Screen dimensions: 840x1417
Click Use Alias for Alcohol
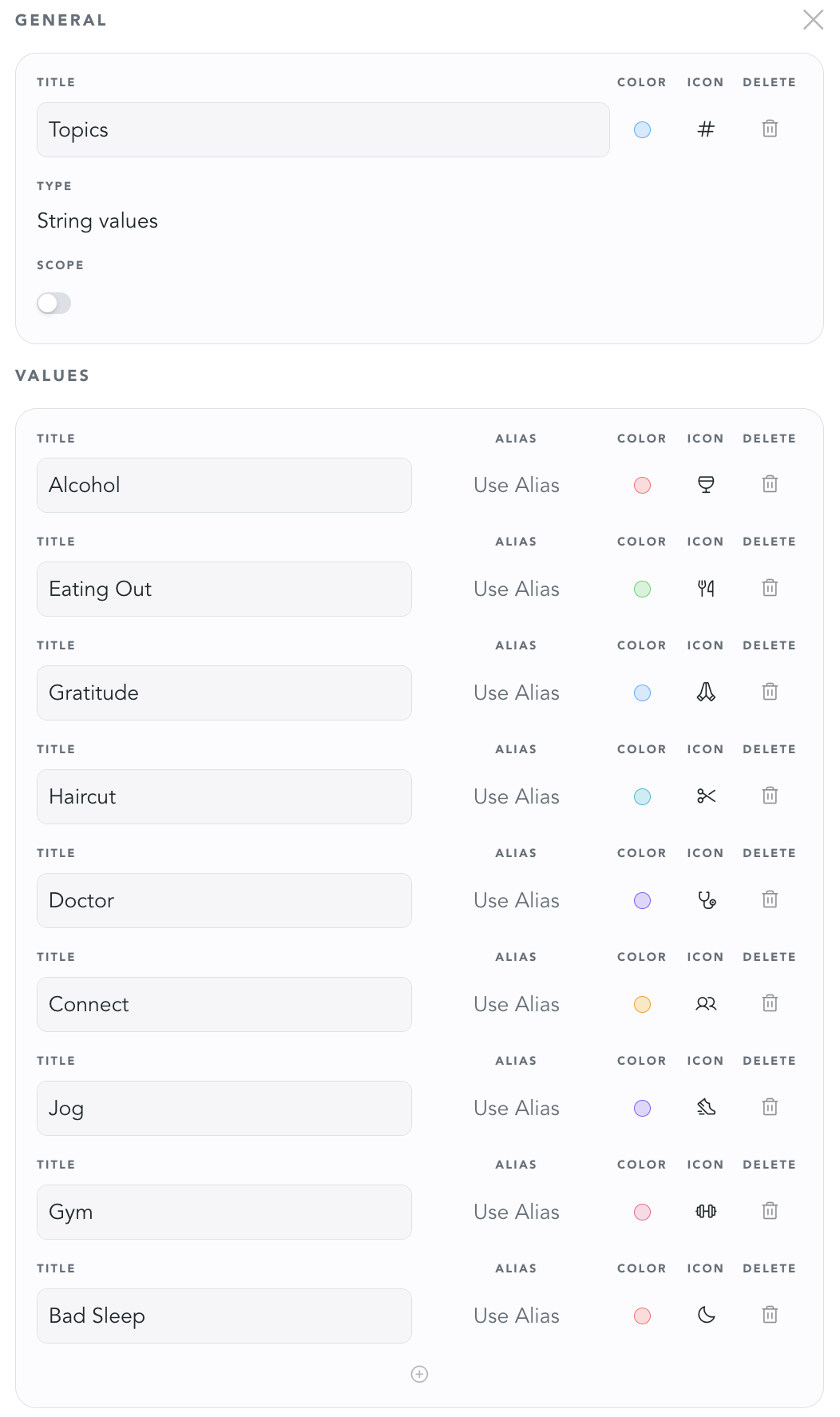[516, 485]
